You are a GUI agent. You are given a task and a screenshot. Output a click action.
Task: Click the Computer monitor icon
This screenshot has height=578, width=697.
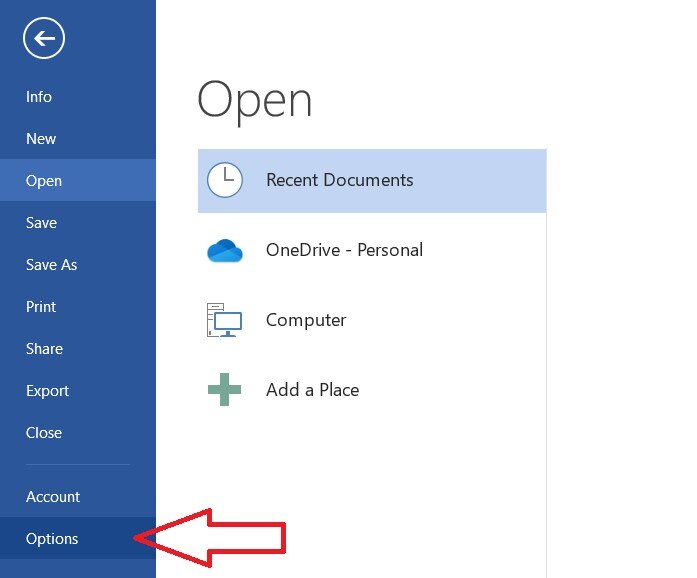coord(225,321)
